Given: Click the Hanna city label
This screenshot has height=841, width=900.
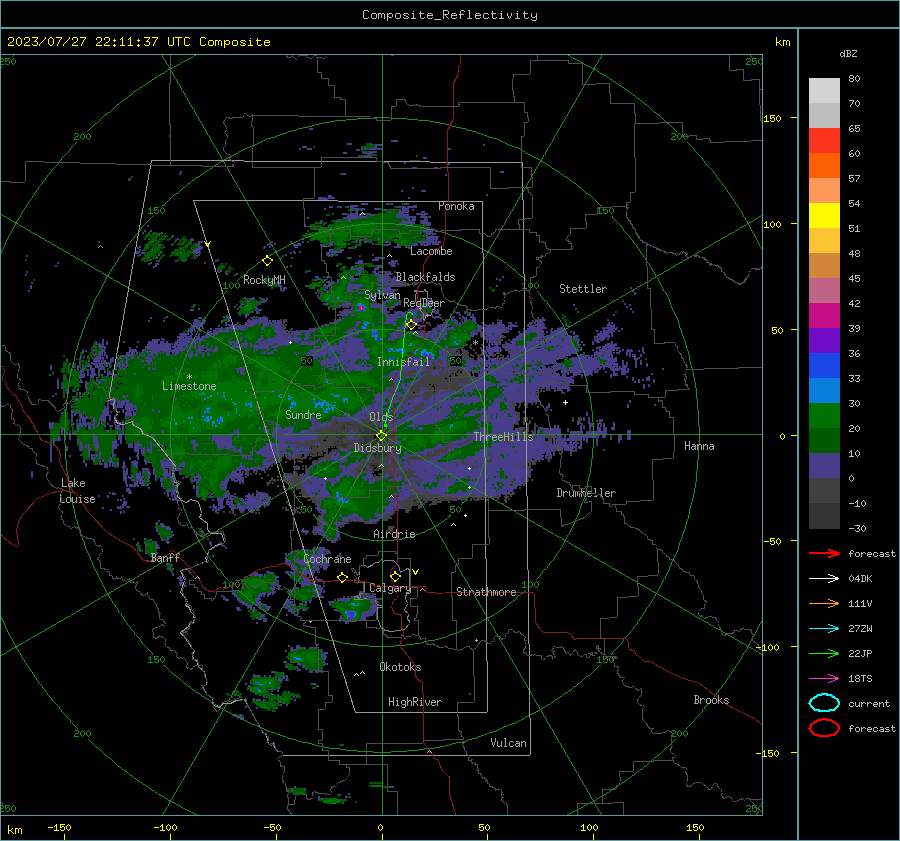Looking at the screenshot, I should tap(699, 446).
